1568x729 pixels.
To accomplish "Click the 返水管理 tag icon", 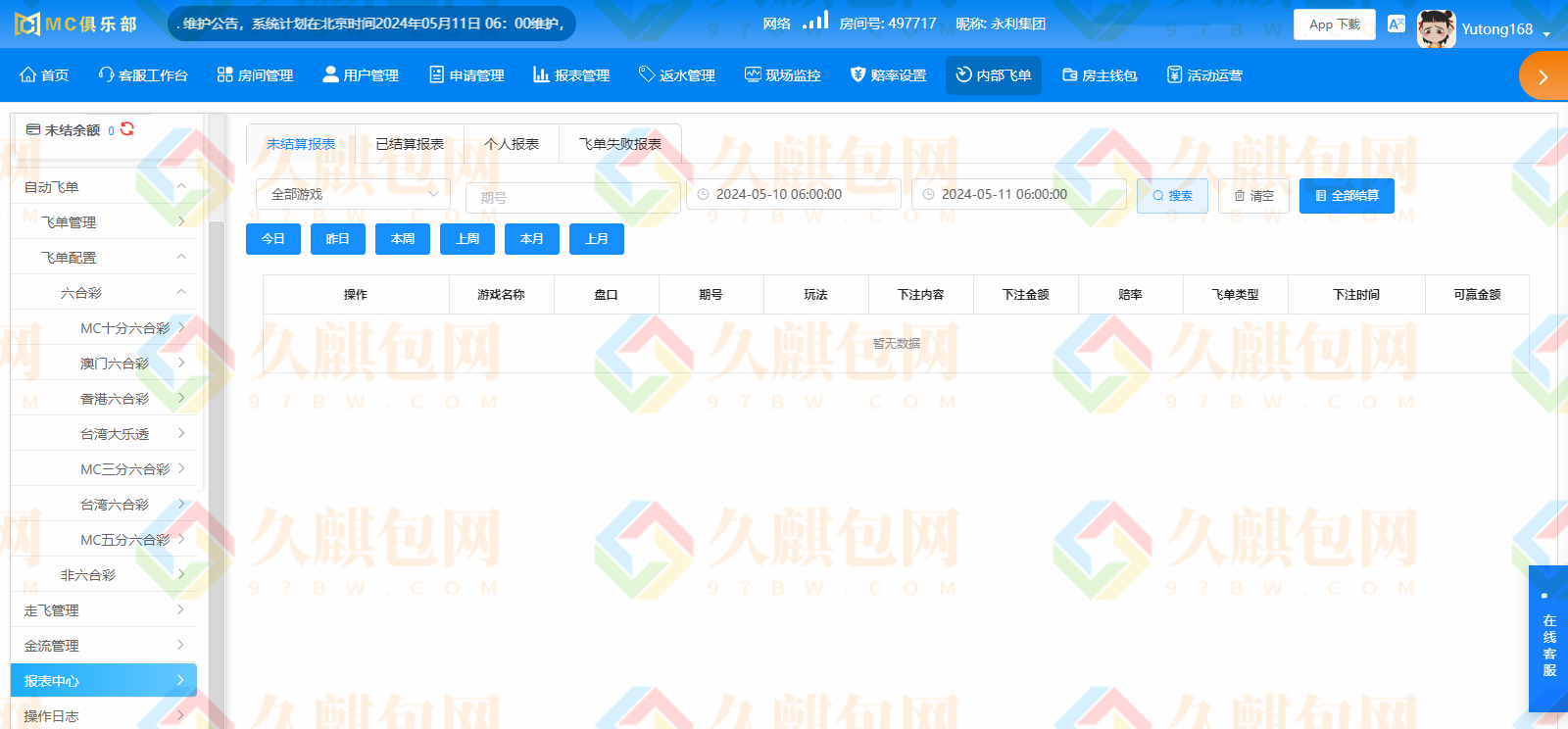I will [x=647, y=74].
